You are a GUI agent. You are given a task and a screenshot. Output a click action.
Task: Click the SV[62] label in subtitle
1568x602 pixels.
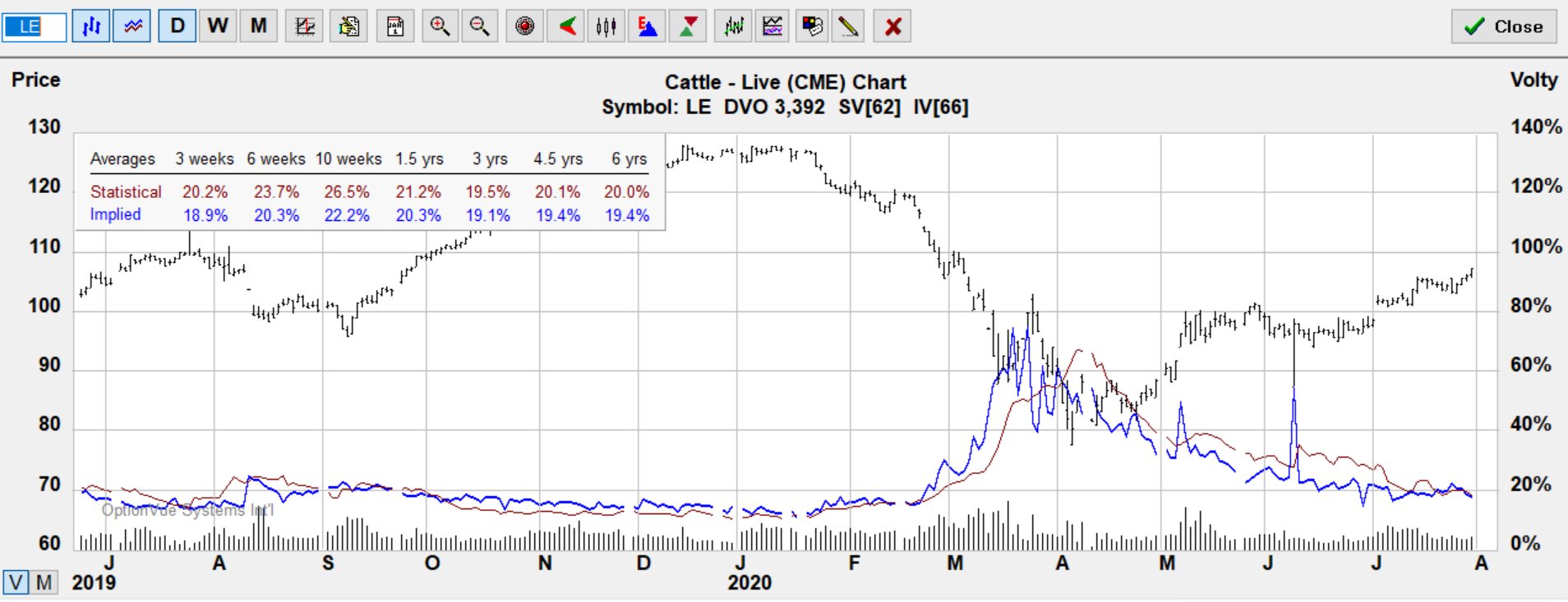pyautogui.click(x=869, y=107)
